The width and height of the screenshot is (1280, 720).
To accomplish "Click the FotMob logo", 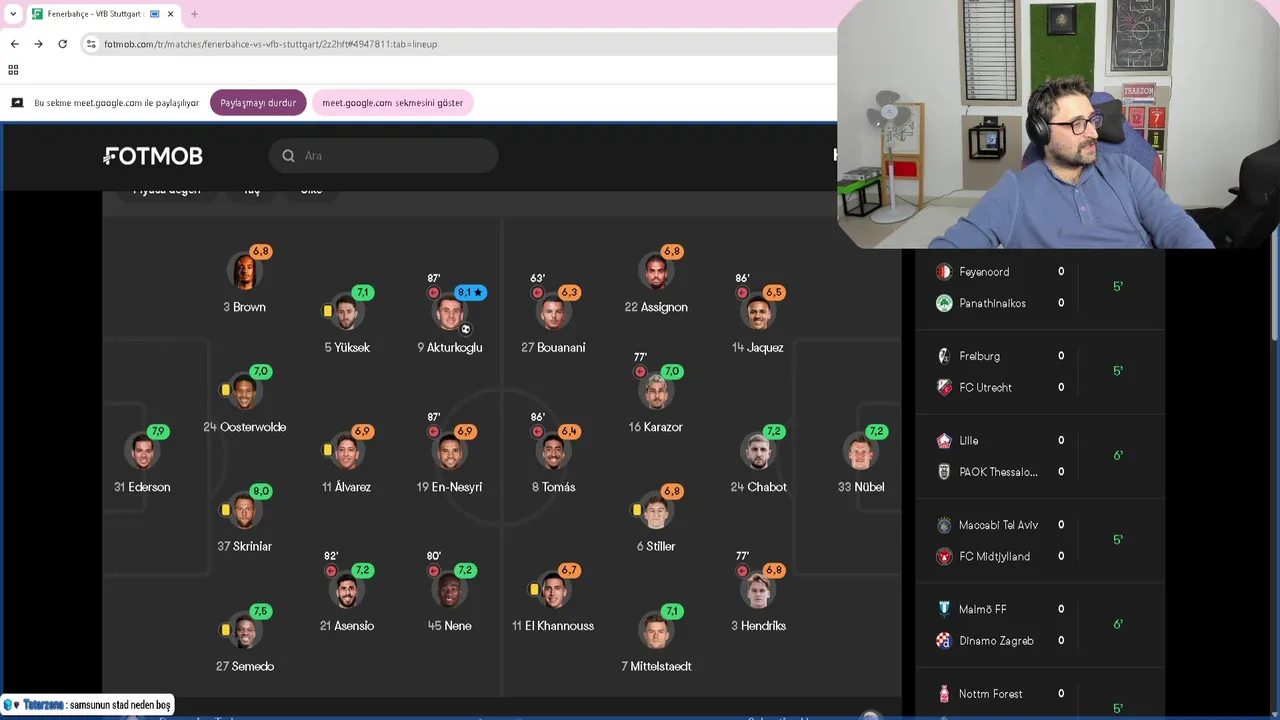I will (x=153, y=156).
